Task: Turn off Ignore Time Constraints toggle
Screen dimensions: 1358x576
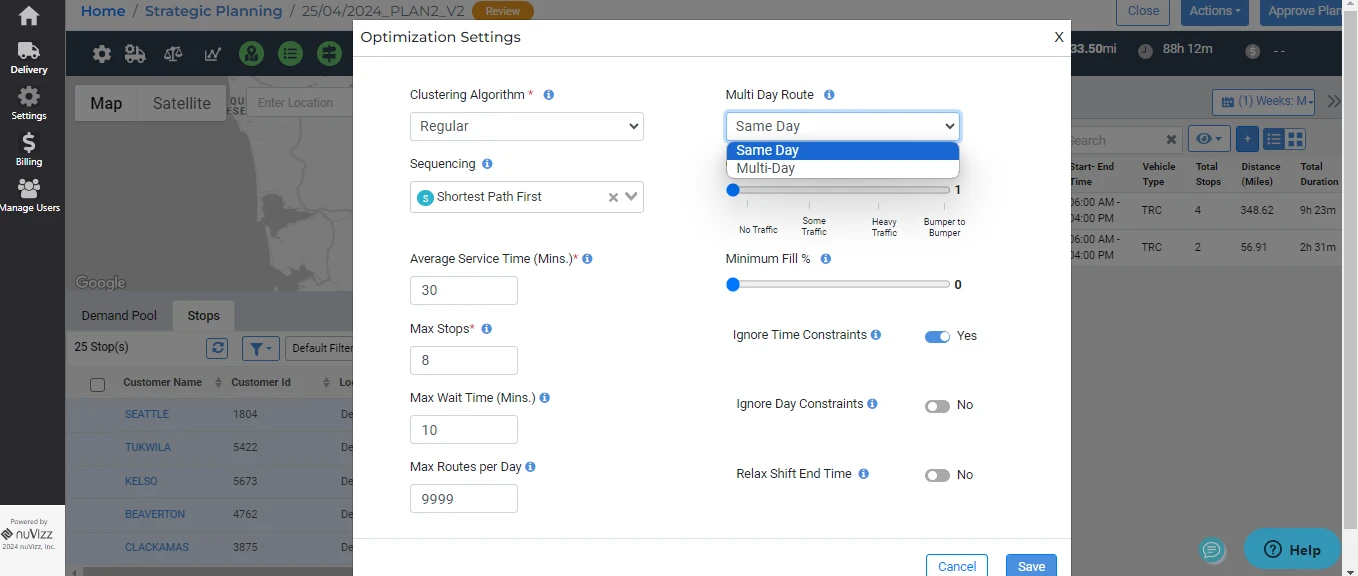Action: 937,337
